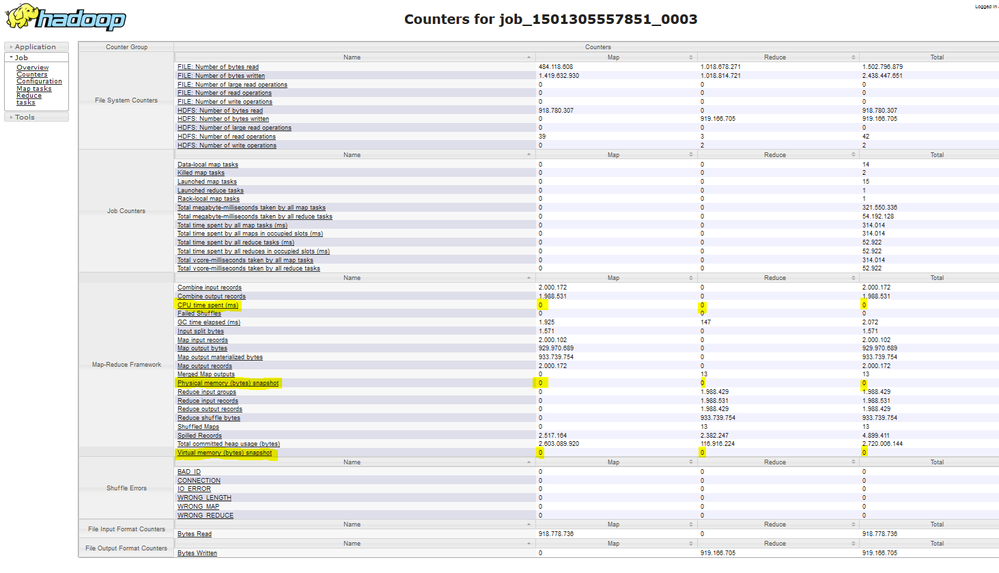
Task: Open HDFS: Number of bytes written counter
Action: click(x=223, y=119)
